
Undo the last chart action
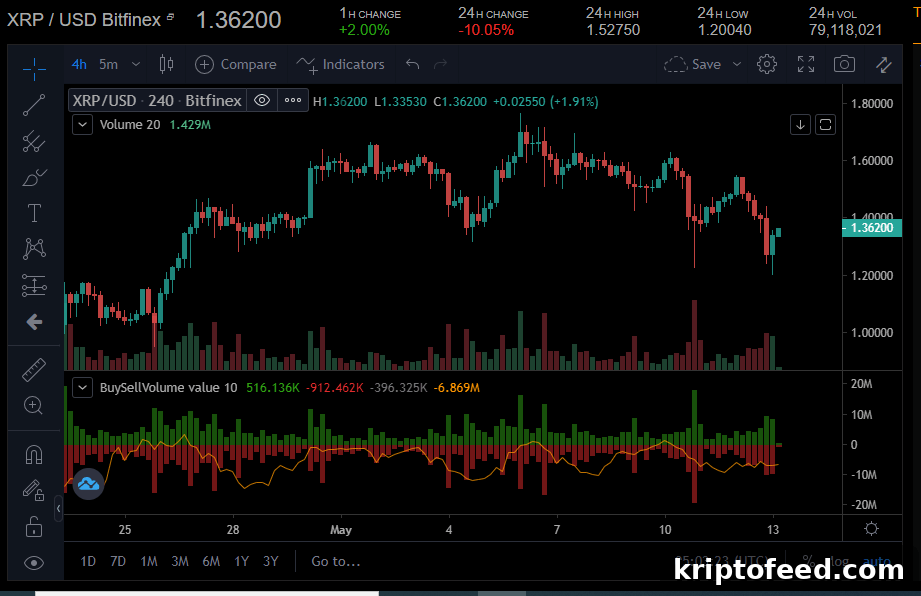point(412,64)
